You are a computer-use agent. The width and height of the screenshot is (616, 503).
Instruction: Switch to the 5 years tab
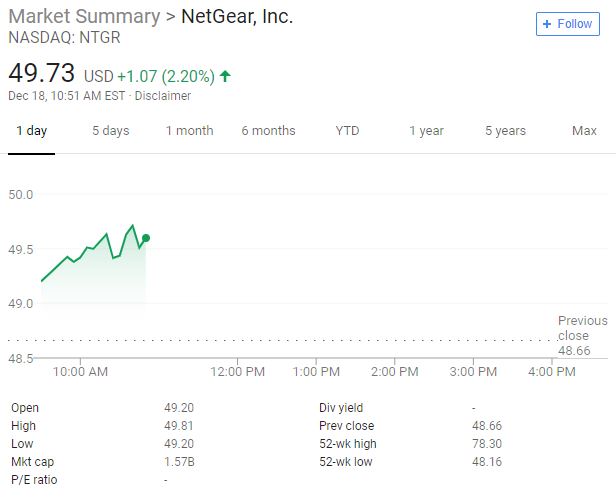(x=505, y=130)
